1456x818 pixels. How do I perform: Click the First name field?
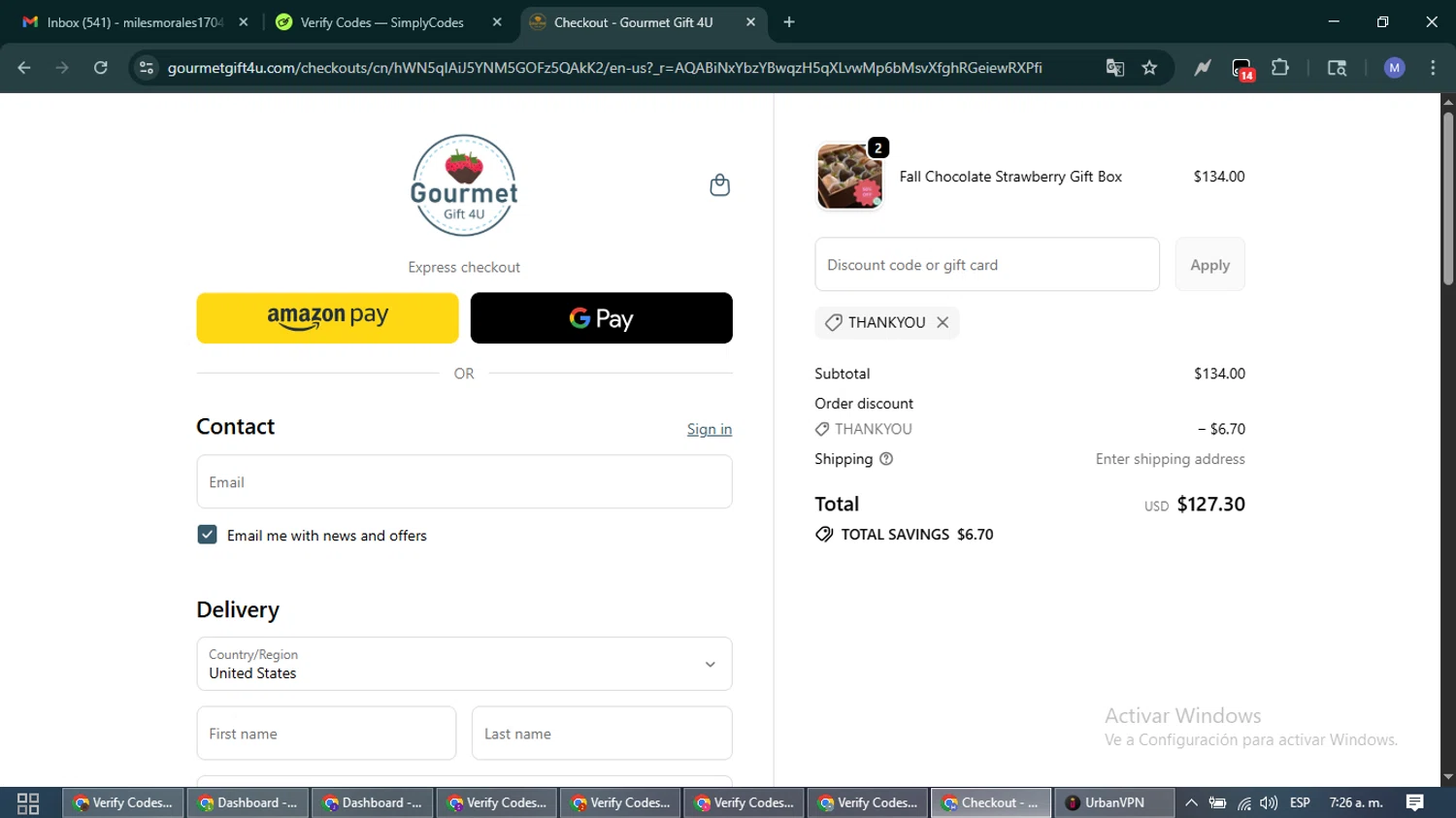point(326,734)
